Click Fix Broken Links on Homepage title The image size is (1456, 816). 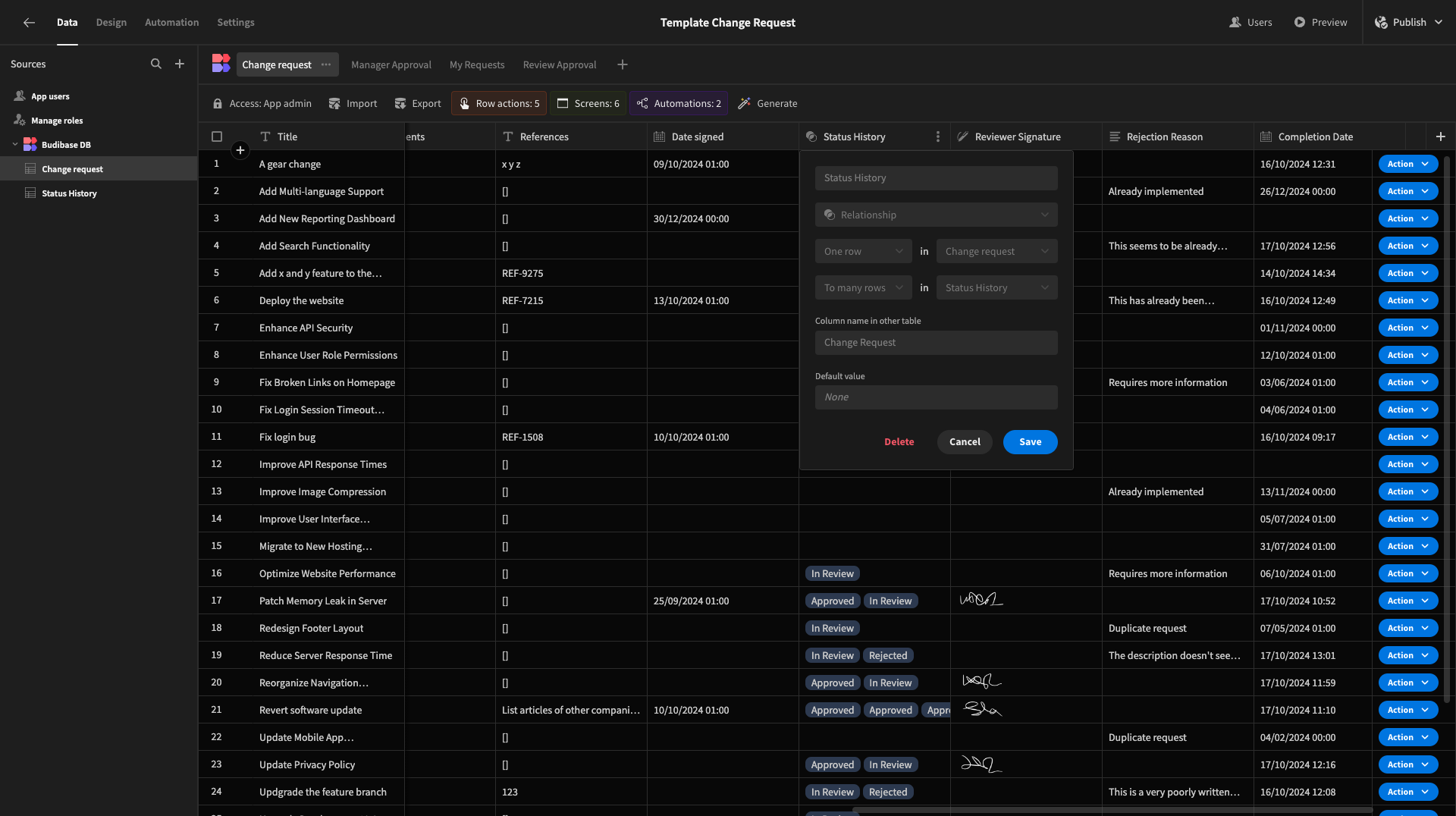327,382
